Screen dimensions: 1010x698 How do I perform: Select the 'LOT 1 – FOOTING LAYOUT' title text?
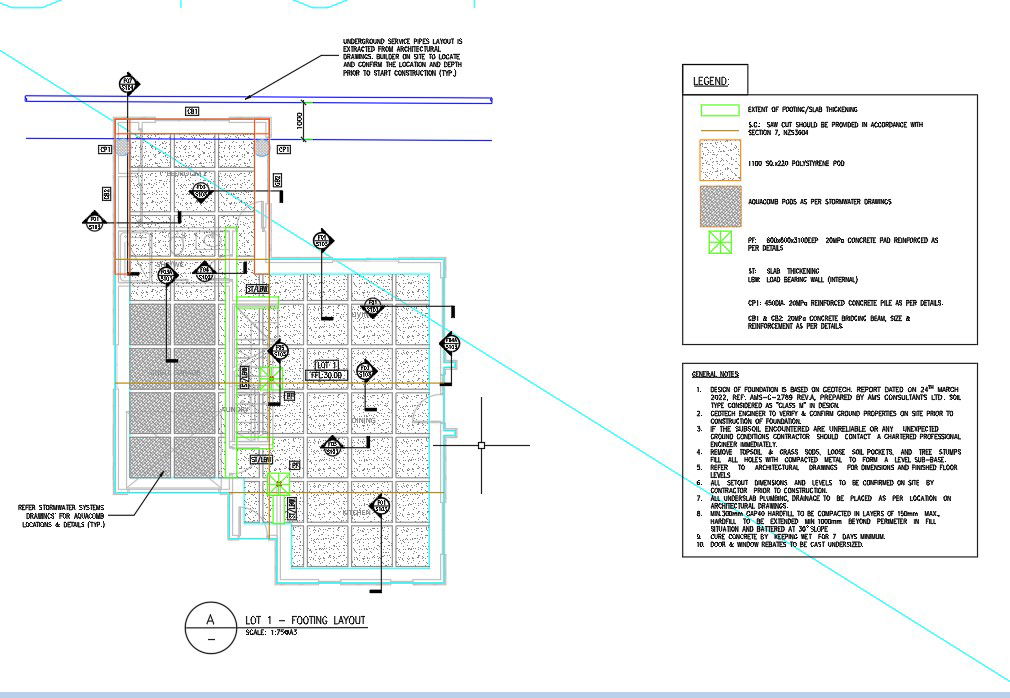click(x=305, y=621)
